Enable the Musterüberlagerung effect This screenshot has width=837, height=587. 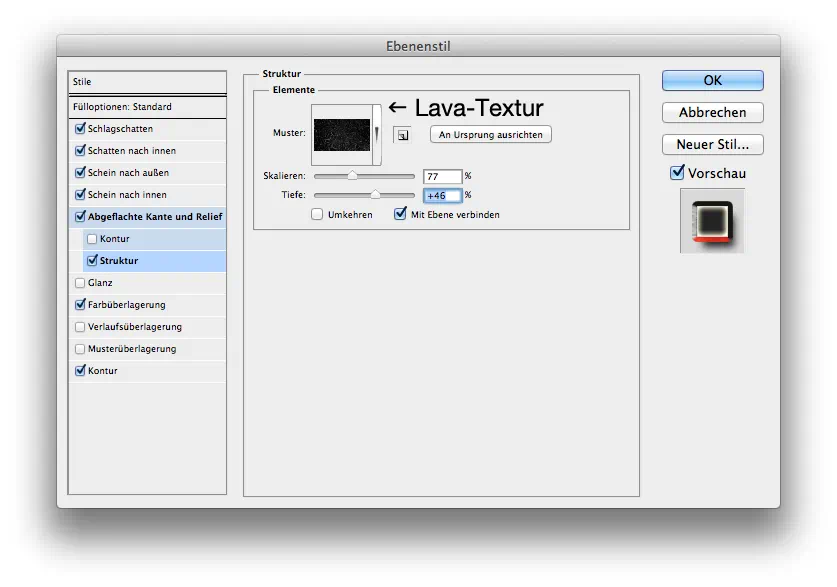[80, 348]
